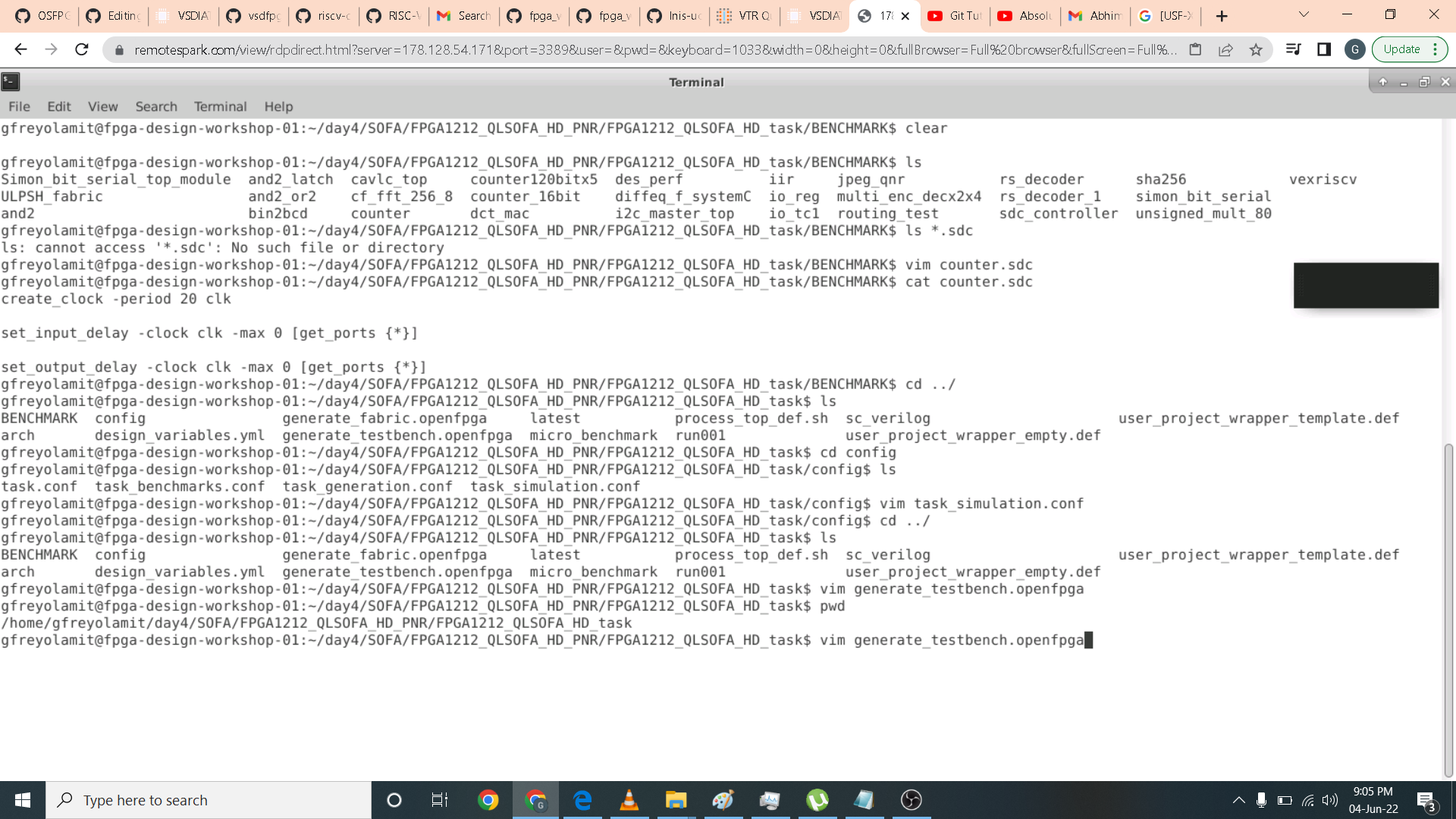
Task: Toggle the volume speaker tray icon
Action: 1329,800
